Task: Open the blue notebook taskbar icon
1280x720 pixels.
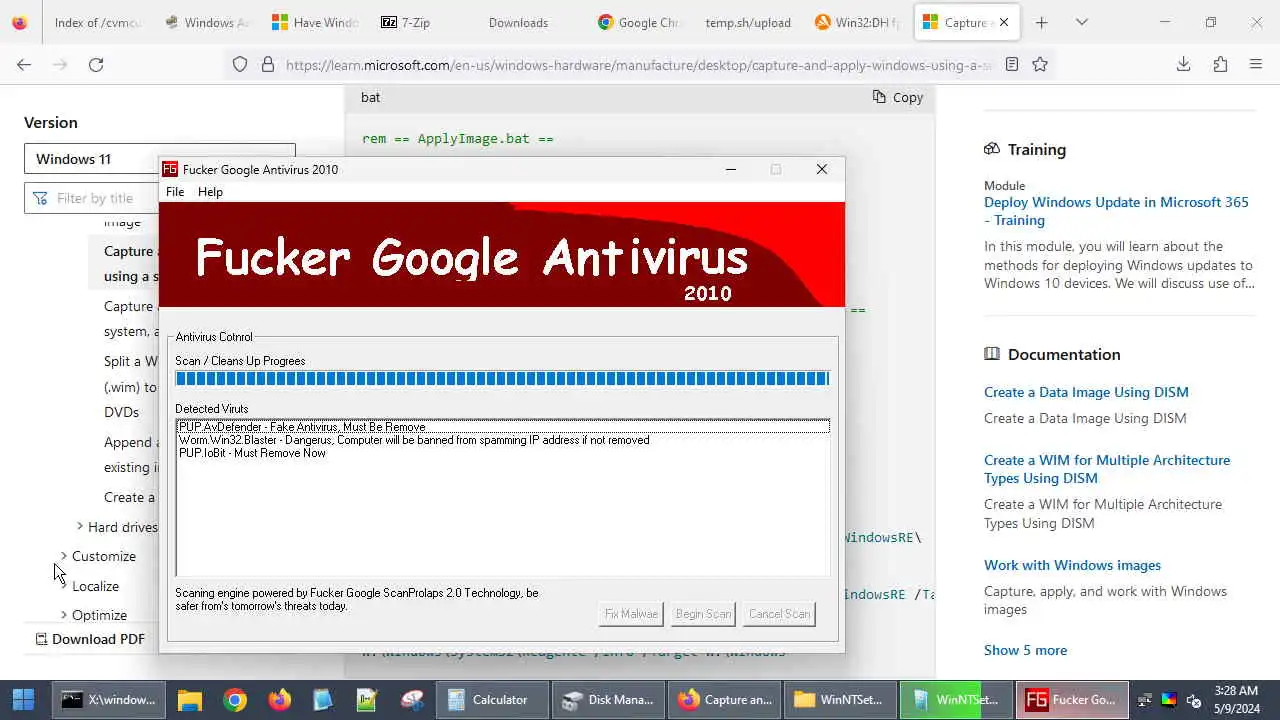Action: [x=323, y=700]
